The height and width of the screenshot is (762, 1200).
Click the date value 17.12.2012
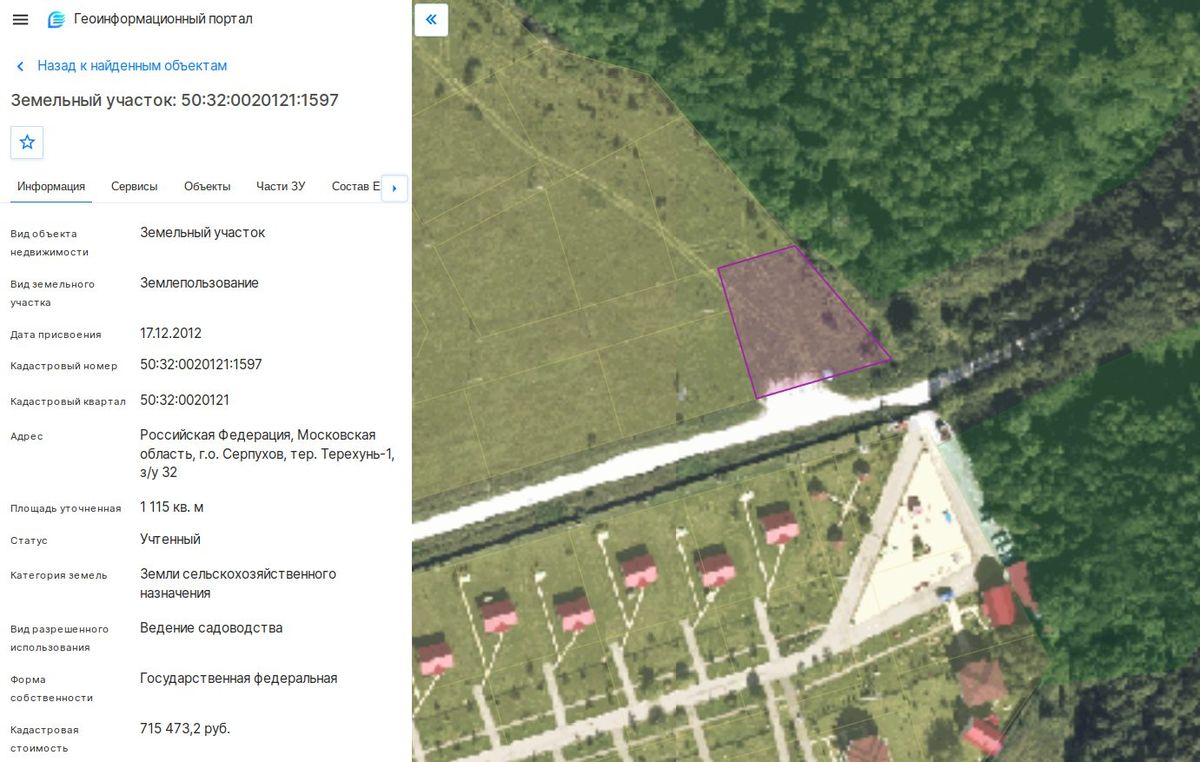click(171, 333)
